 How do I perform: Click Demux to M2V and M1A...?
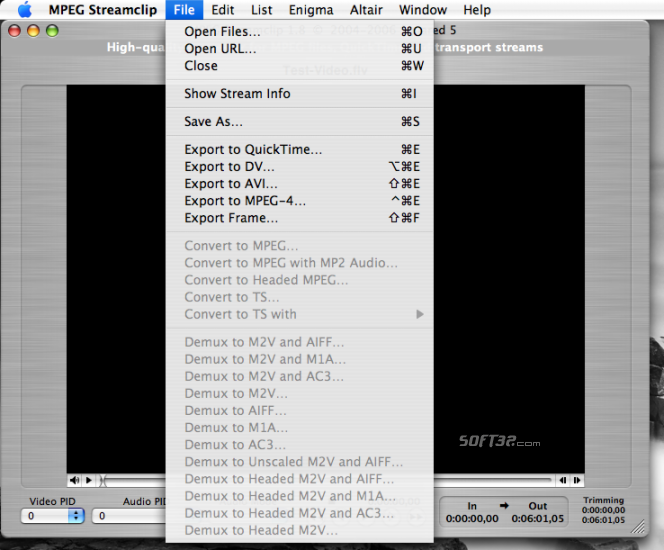[299, 359]
